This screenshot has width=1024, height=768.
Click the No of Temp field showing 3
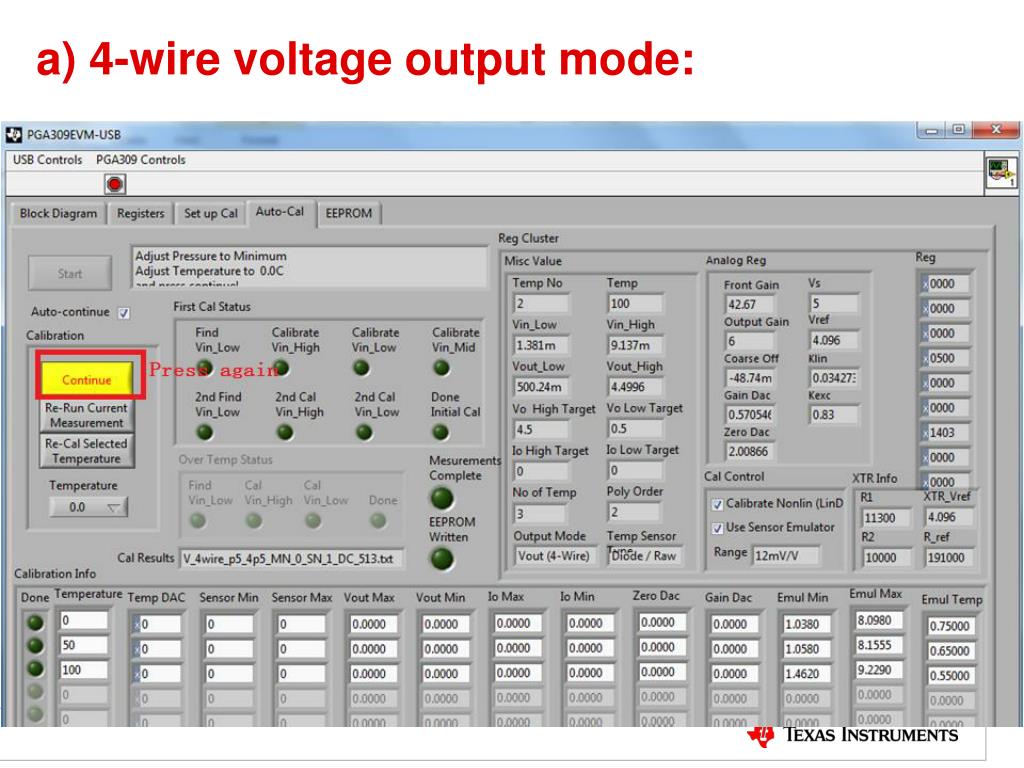541,513
